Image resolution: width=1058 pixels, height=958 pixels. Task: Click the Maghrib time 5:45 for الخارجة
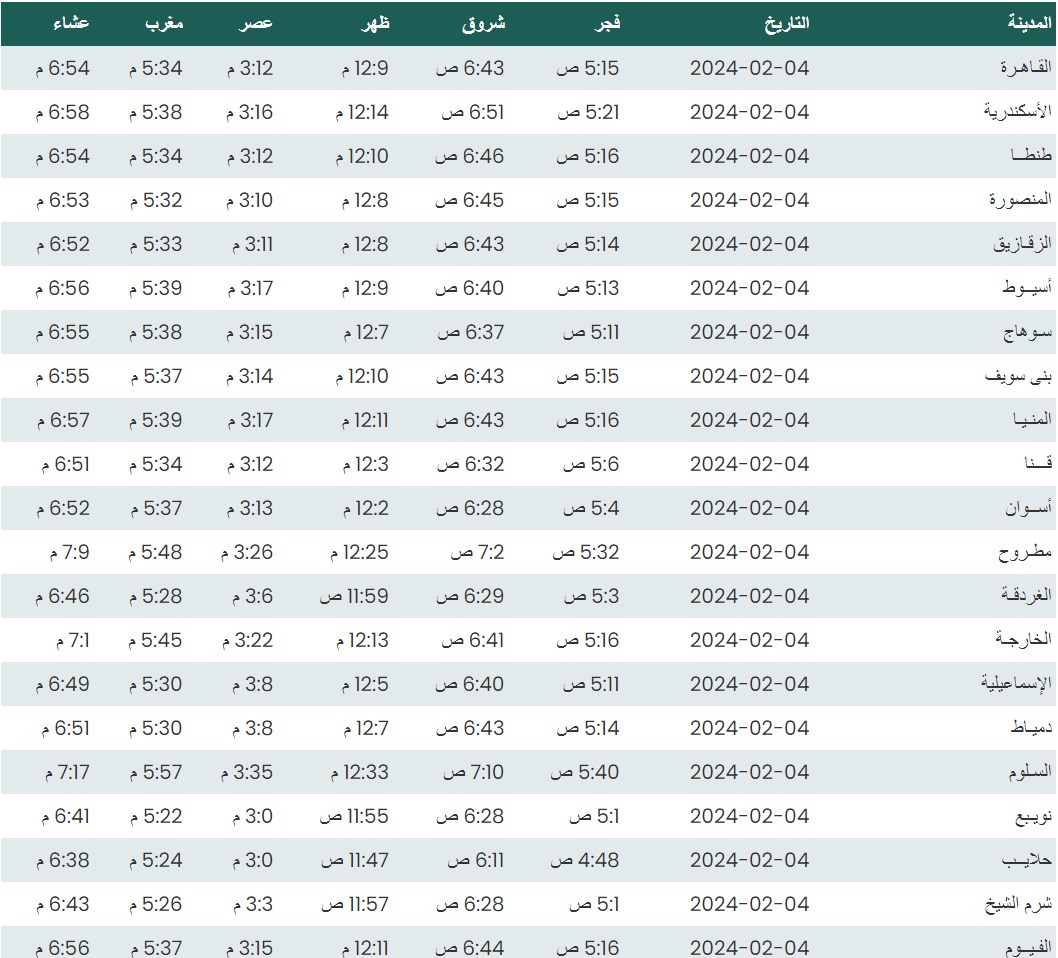pyautogui.click(x=155, y=640)
